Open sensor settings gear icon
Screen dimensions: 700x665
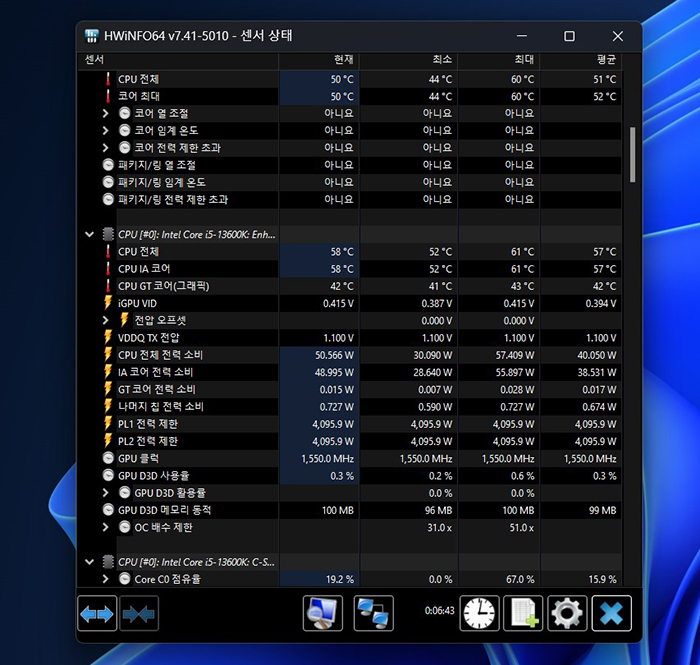click(x=567, y=613)
